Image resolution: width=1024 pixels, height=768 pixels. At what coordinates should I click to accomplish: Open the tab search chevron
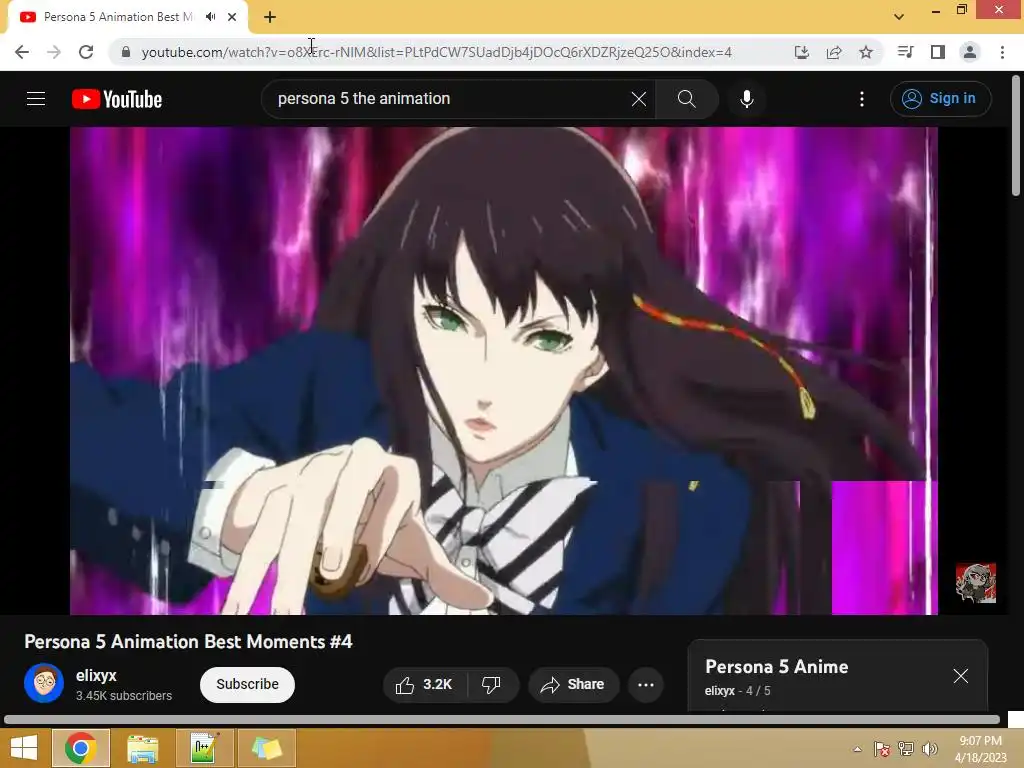(899, 17)
